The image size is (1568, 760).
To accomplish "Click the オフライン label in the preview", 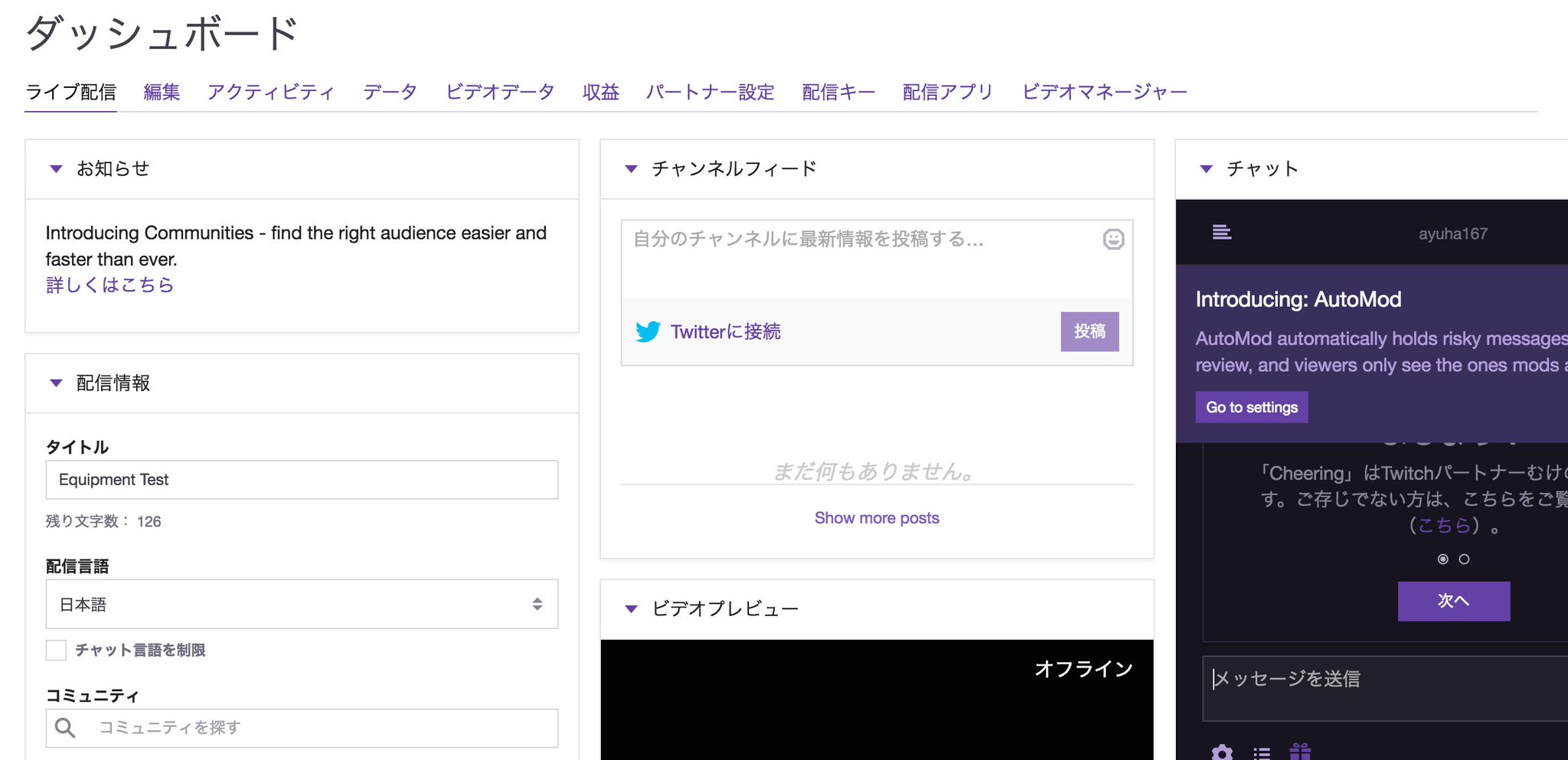I will (x=1083, y=669).
